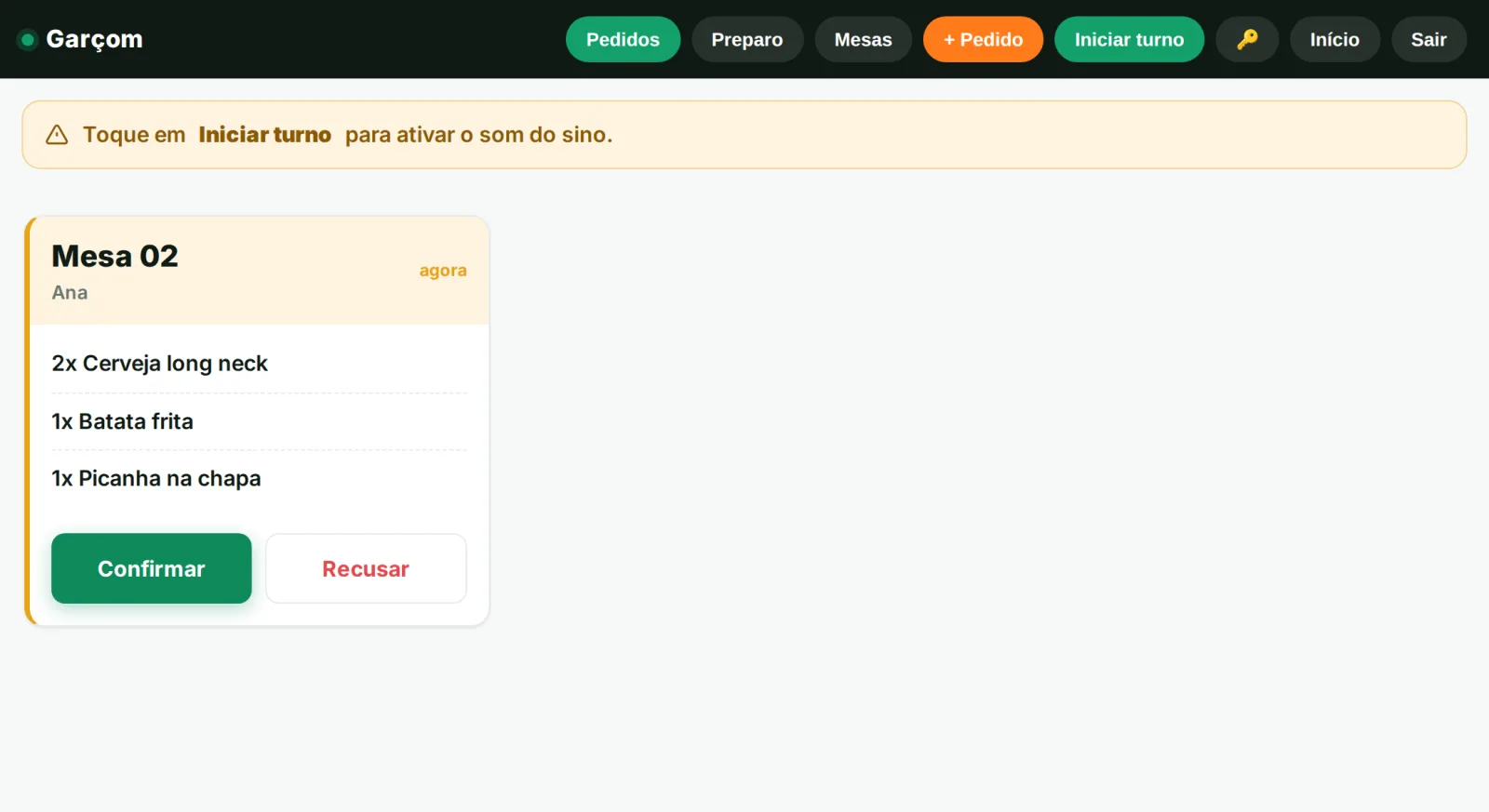Start the shift with Iniciar turno

point(1129,39)
